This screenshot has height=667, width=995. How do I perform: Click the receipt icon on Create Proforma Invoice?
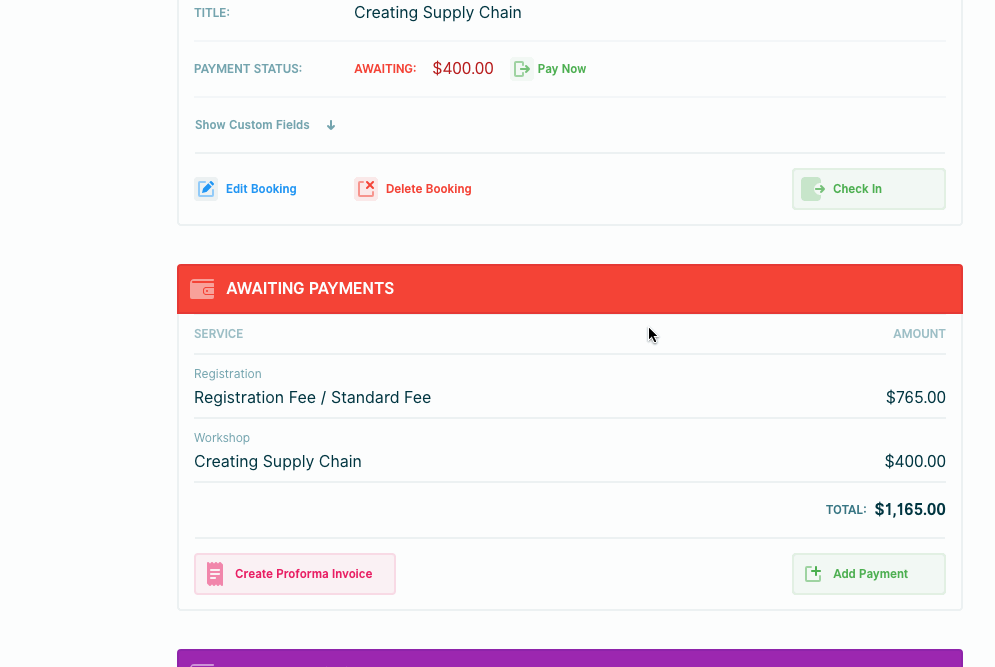215,574
